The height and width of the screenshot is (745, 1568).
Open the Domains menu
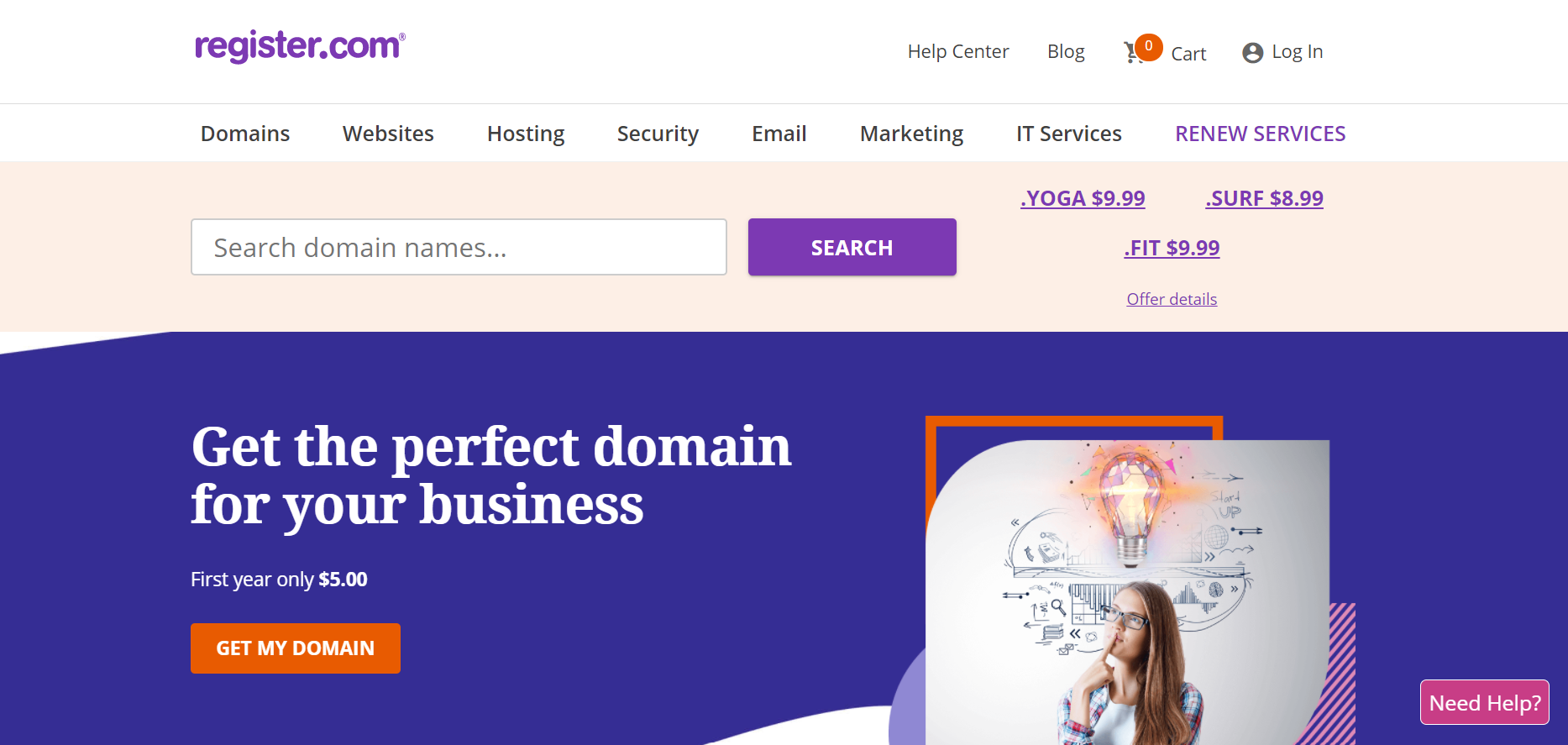(x=245, y=134)
